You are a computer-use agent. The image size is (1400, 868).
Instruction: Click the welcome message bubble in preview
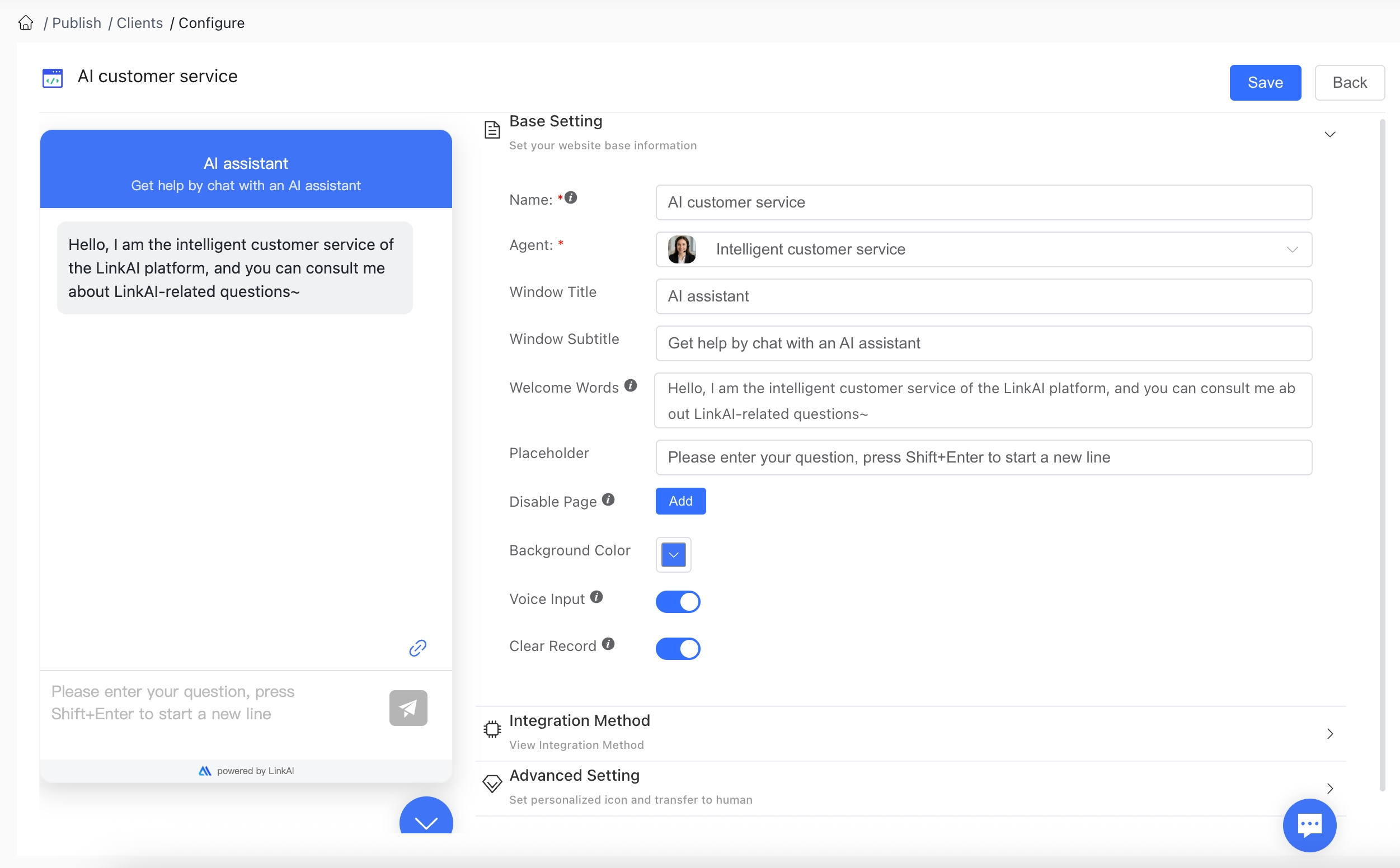pyautogui.click(x=235, y=268)
